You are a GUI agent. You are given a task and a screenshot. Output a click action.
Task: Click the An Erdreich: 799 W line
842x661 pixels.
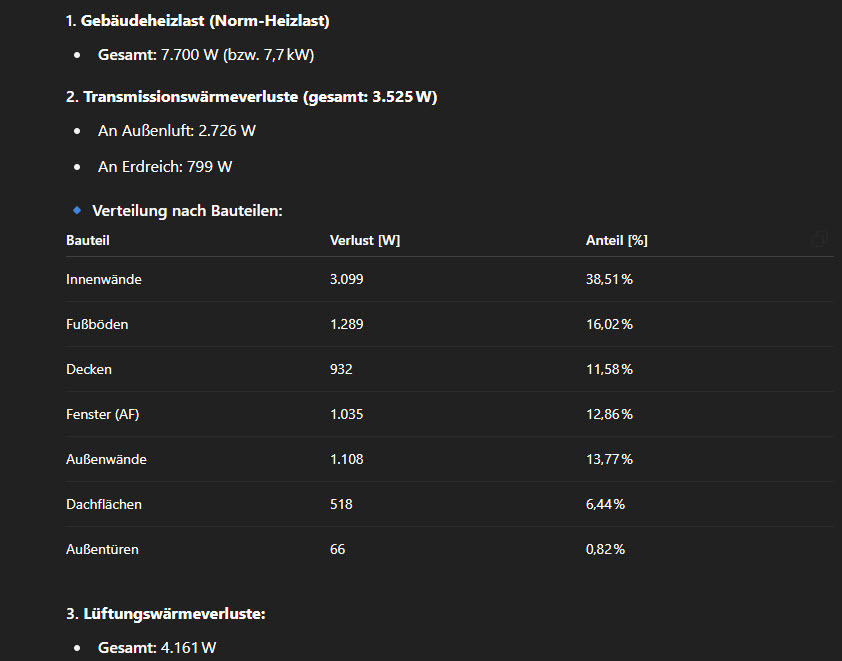[x=165, y=167]
